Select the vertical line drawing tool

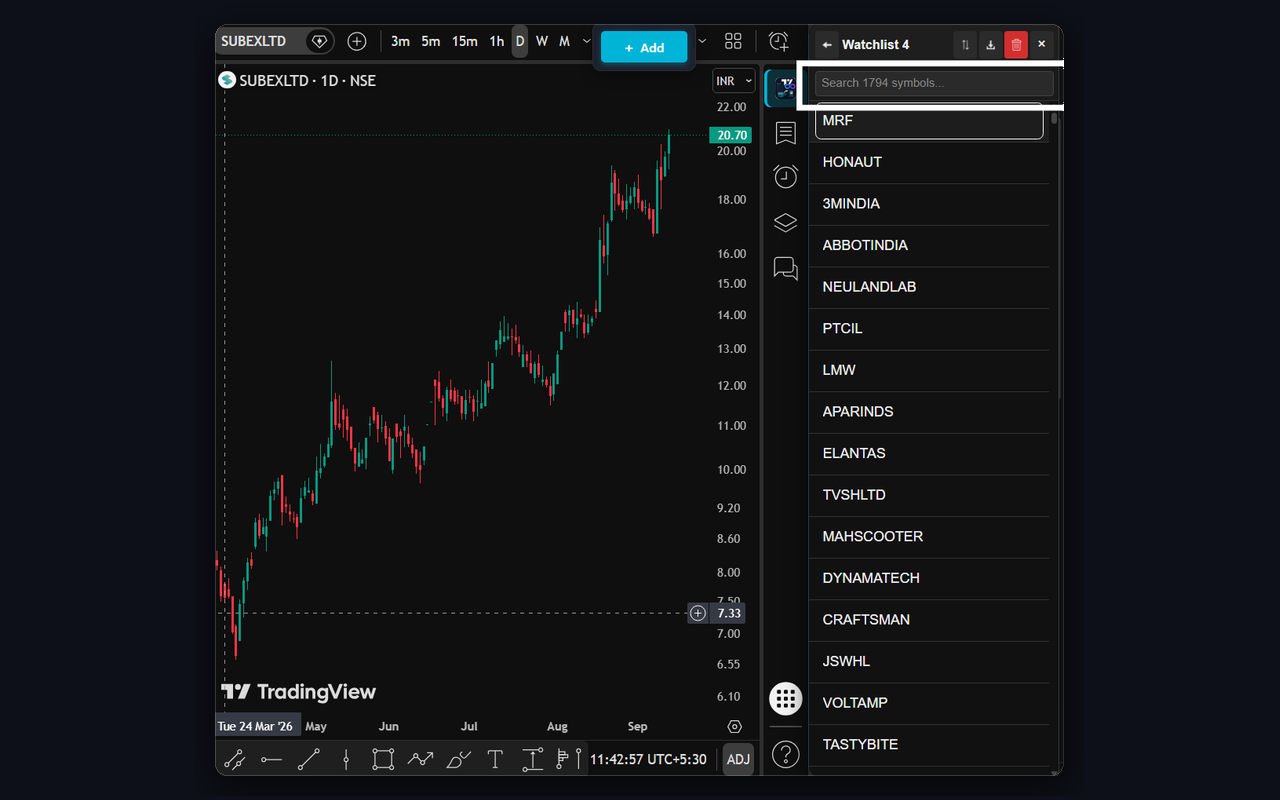346,760
